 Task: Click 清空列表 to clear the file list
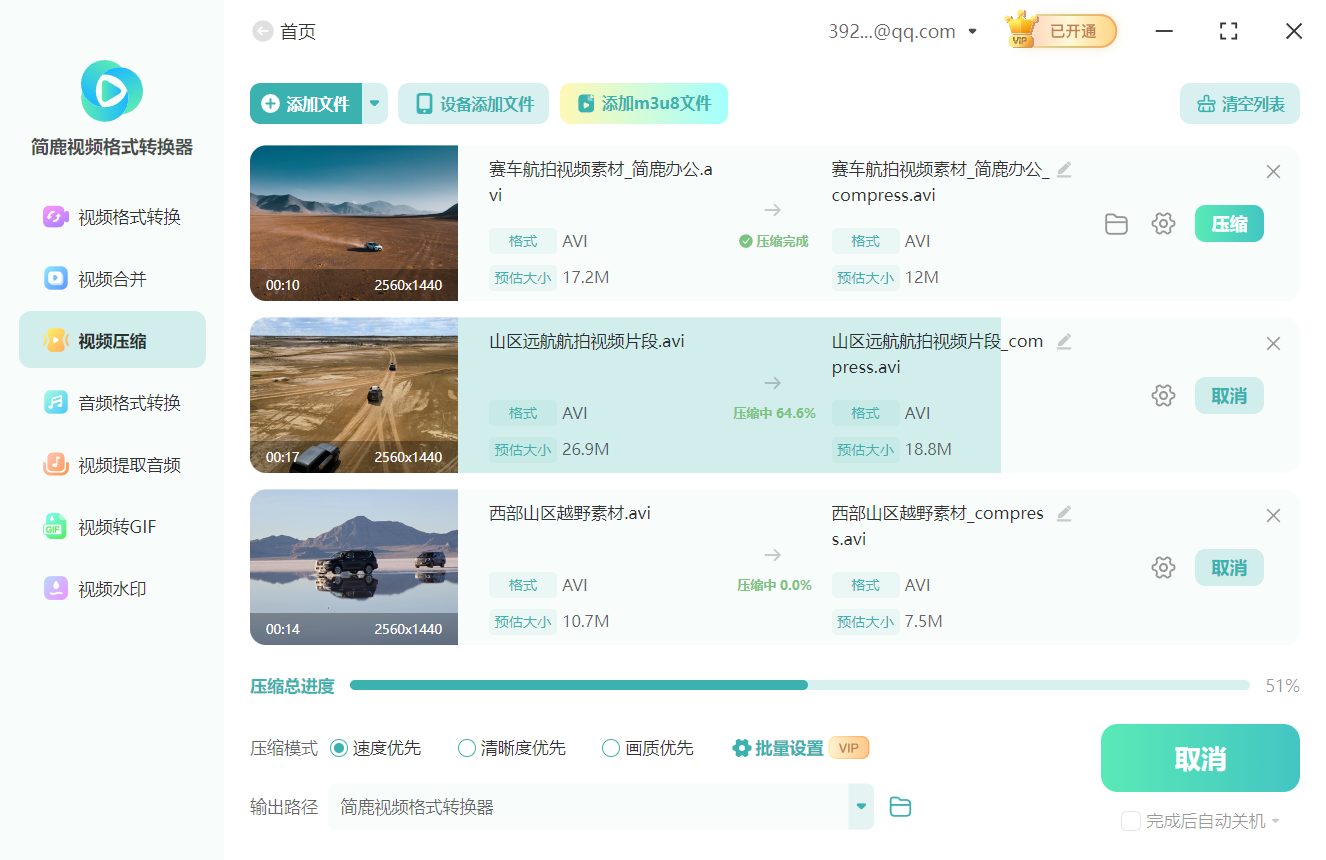[1239, 103]
